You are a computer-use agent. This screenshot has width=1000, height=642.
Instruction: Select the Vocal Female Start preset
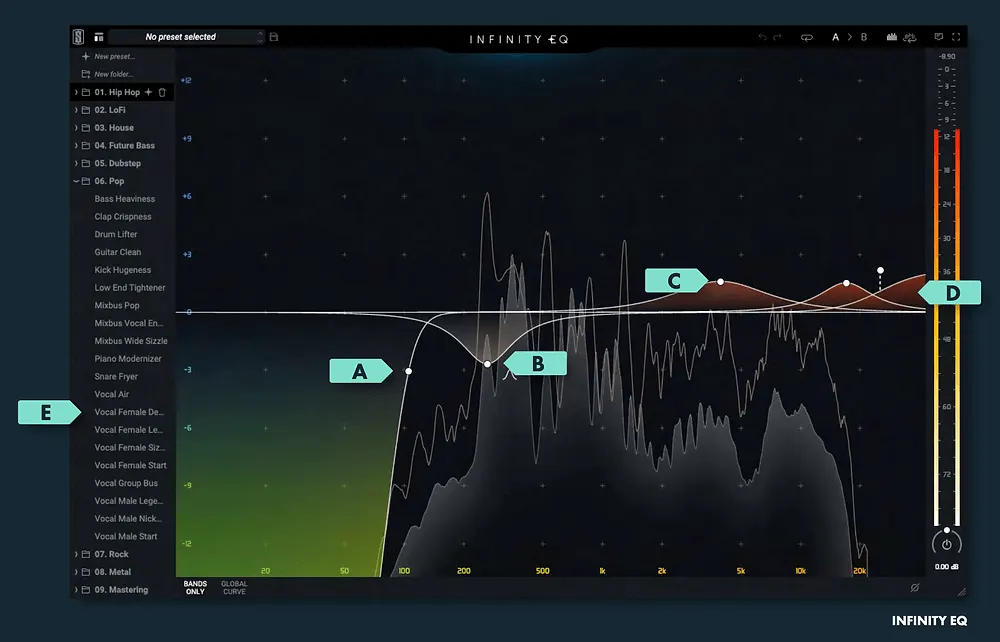(x=130, y=465)
